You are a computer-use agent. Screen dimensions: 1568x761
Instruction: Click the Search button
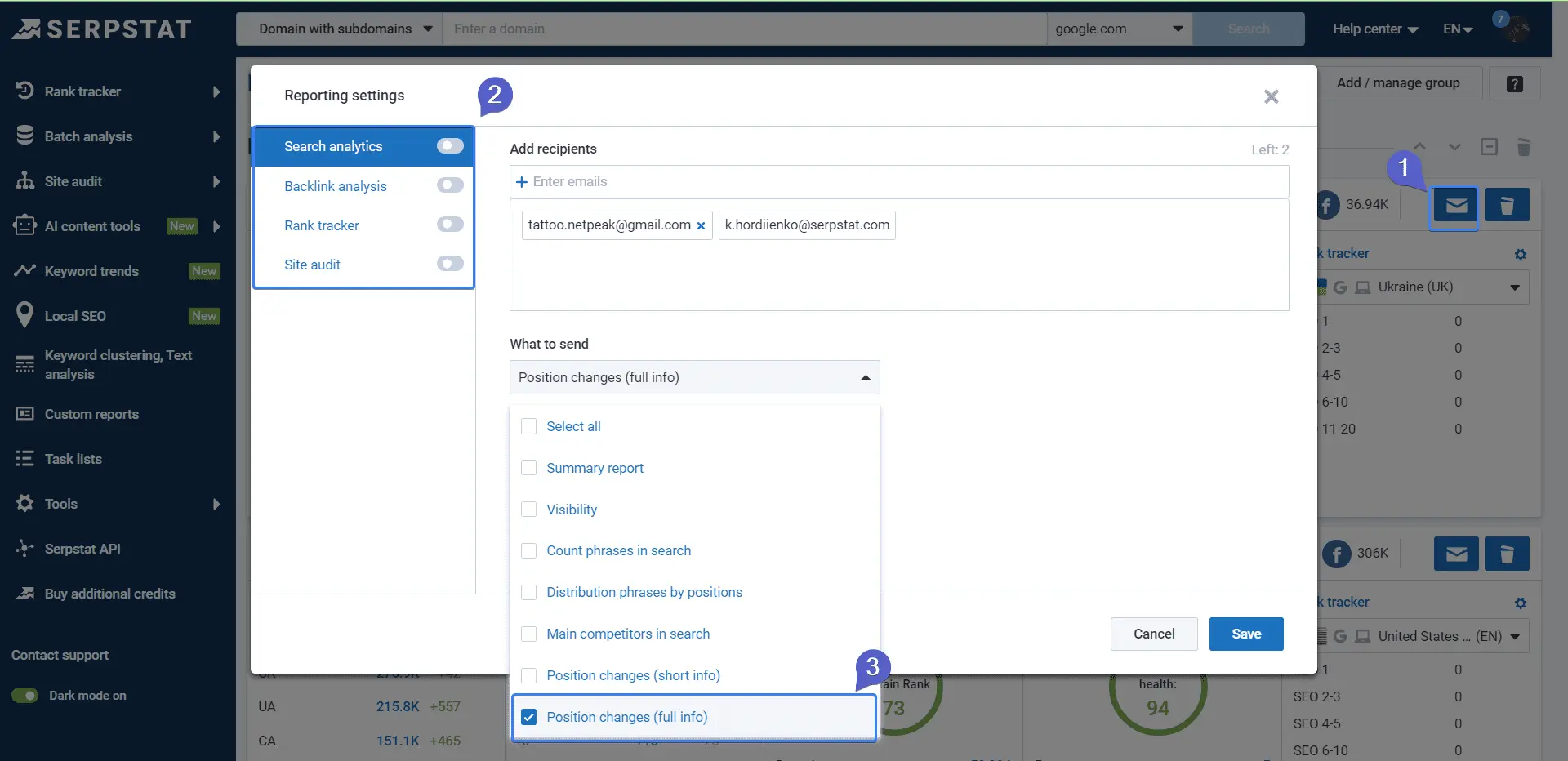1249,29
